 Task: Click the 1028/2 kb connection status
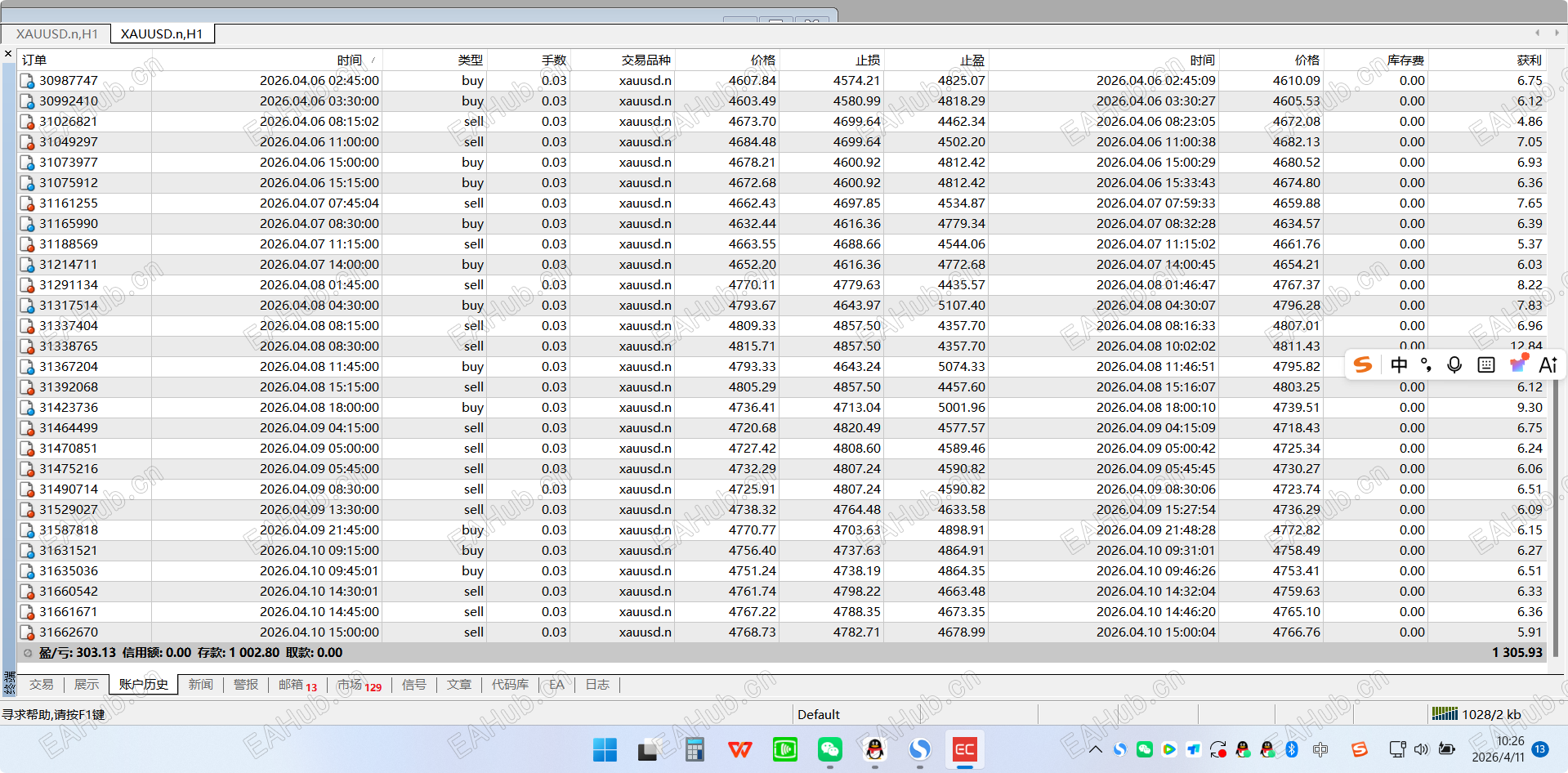[1476, 714]
